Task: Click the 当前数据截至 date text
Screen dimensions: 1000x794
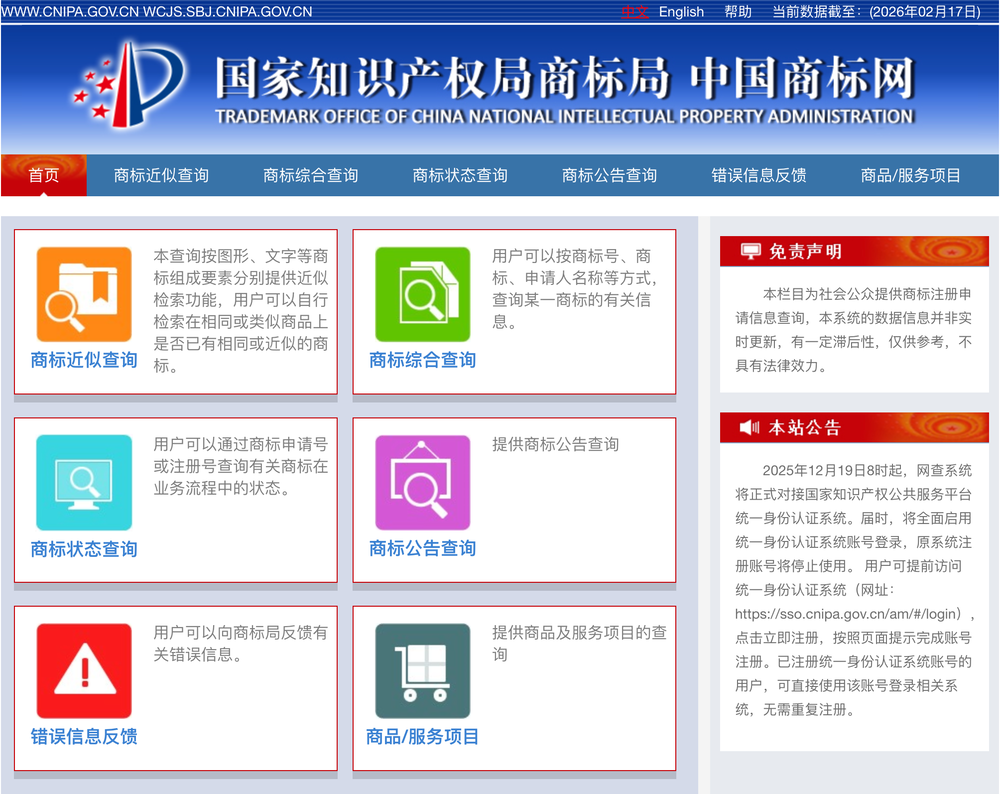Action: (876, 11)
